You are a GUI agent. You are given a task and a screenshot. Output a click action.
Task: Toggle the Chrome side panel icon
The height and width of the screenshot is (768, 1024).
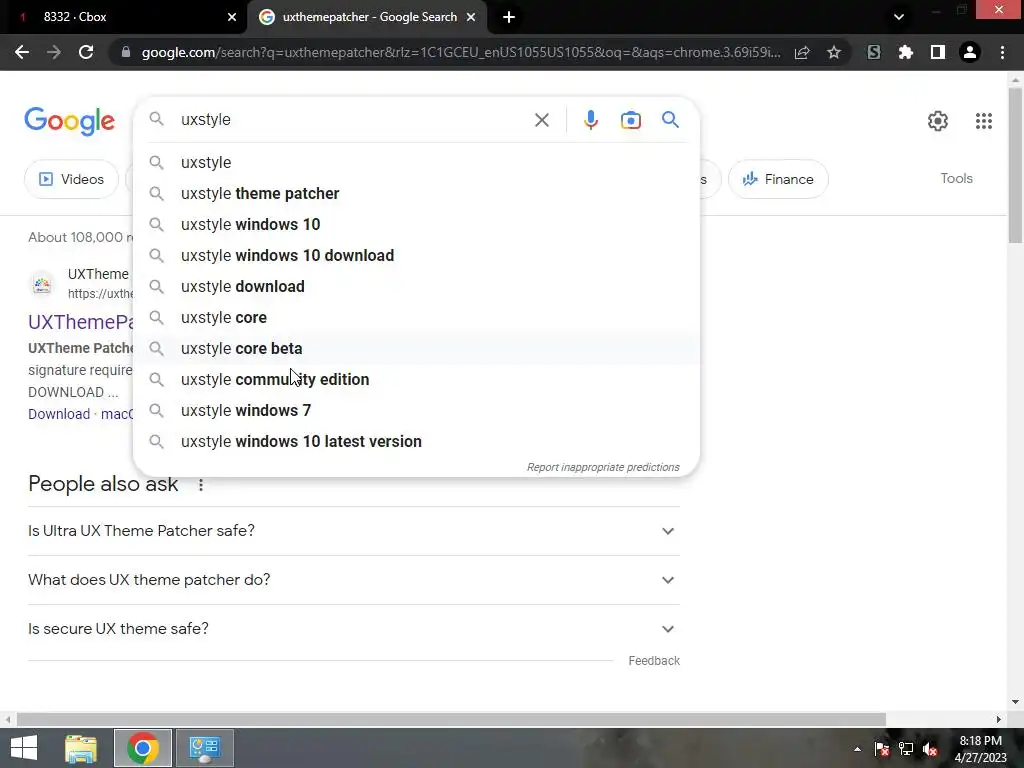pos(938,52)
